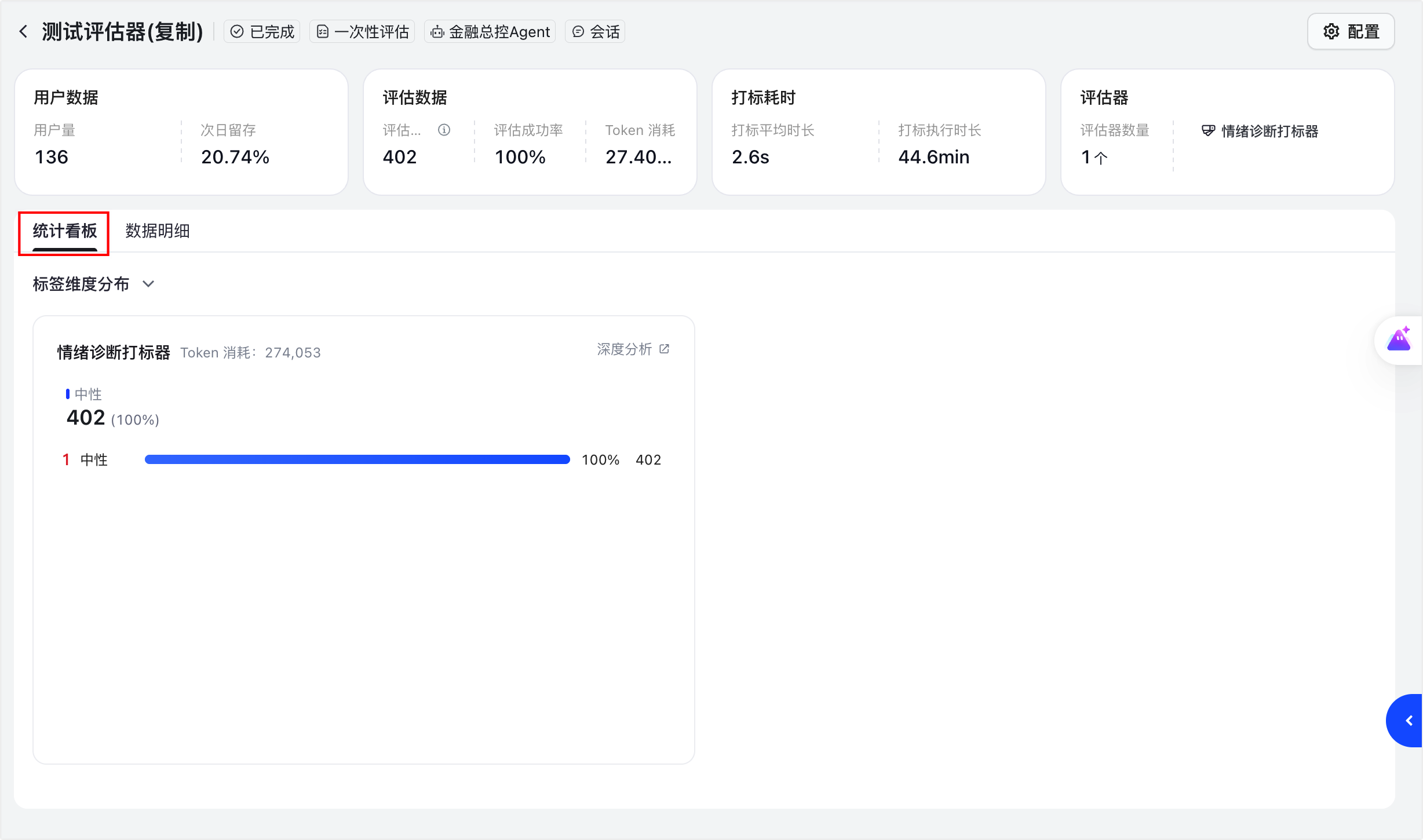Click the 打标平均时长 value 2.6s
Image resolution: width=1423 pixels, height=840 pixels.
(750, 157)
